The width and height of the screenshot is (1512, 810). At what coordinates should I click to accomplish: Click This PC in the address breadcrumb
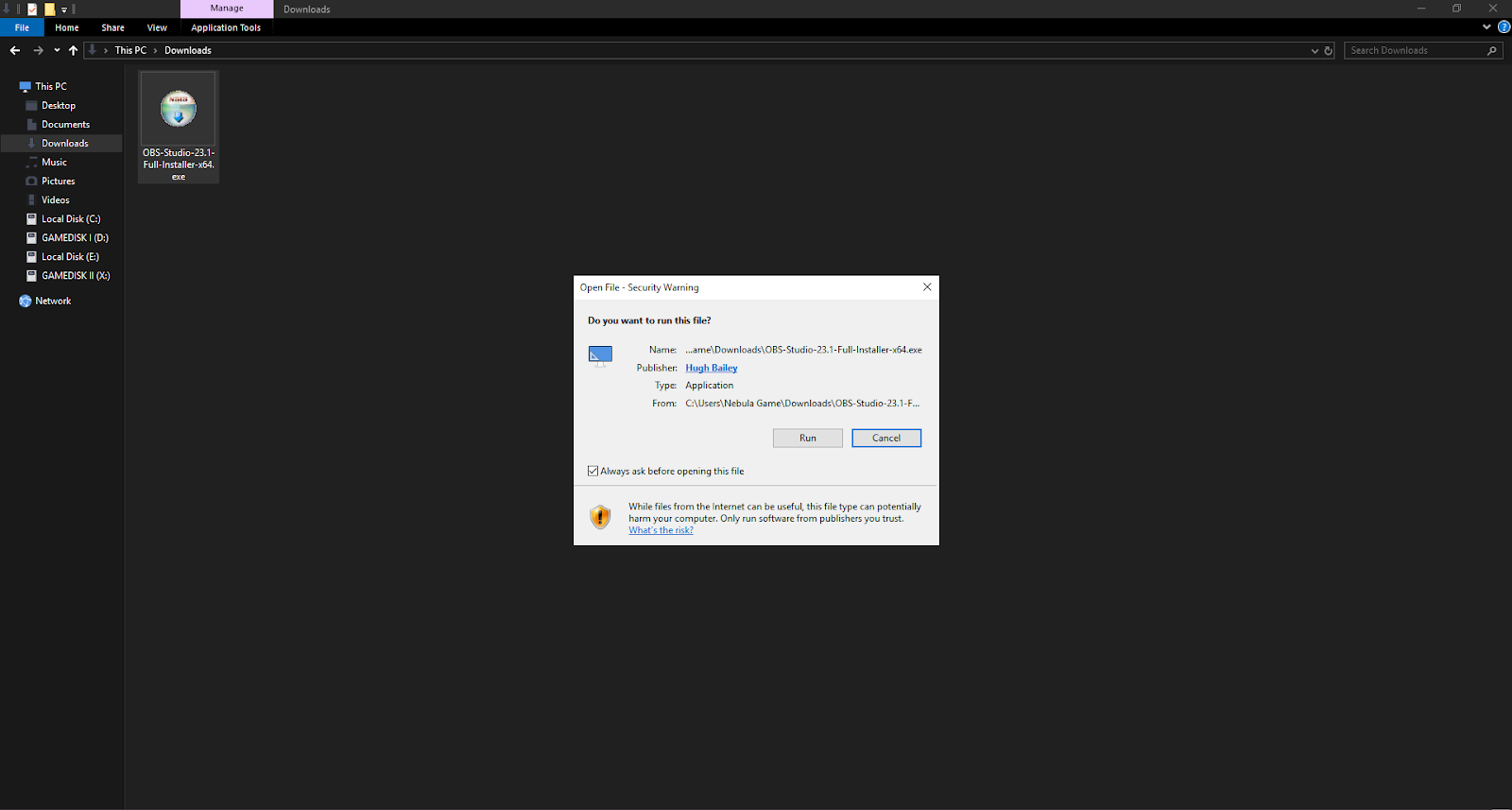130,51
